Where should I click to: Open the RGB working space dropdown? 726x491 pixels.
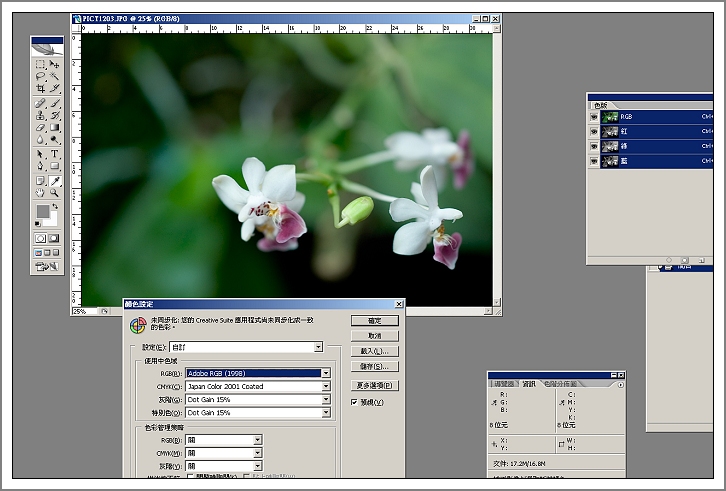pyautogui.click(x=325, y=373)
